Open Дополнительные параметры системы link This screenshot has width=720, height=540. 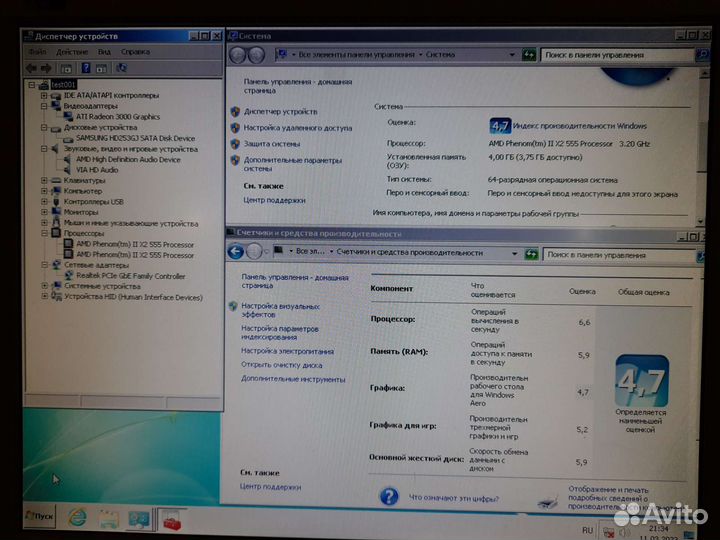coord(292,164)
